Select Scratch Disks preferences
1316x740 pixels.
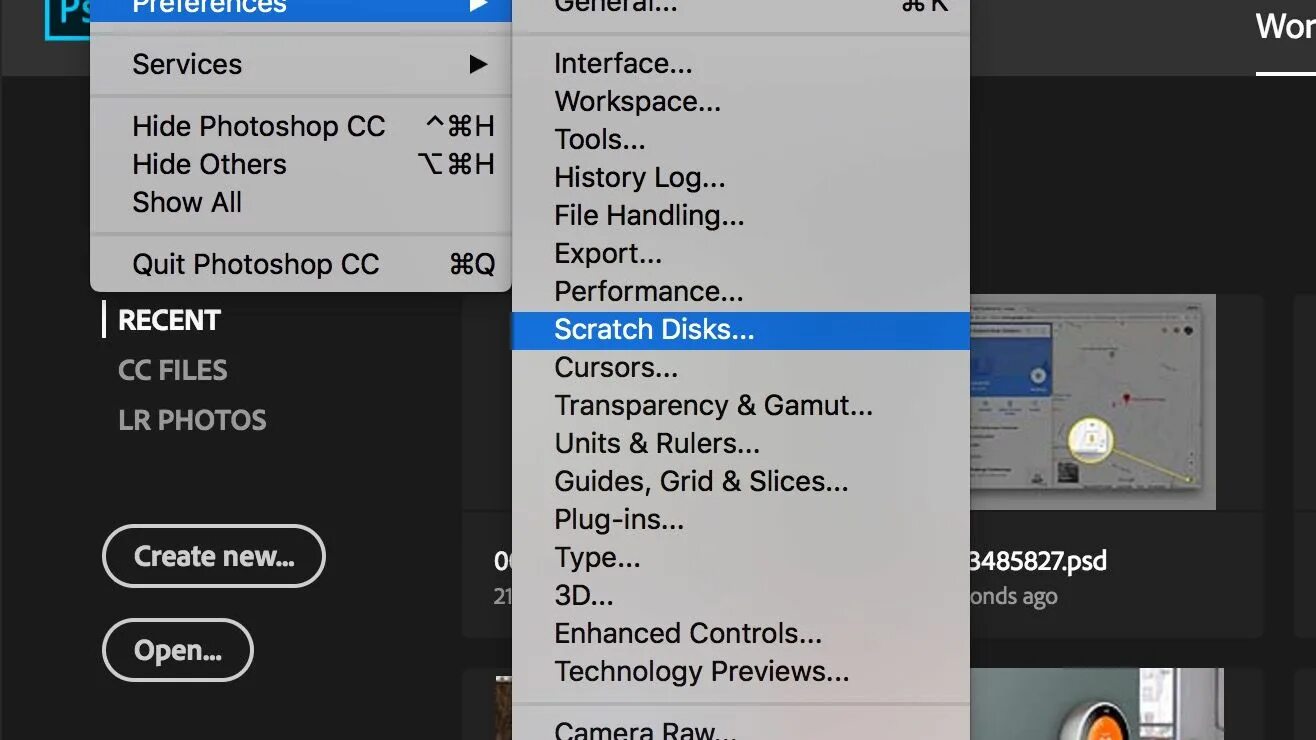coord(741,330)
